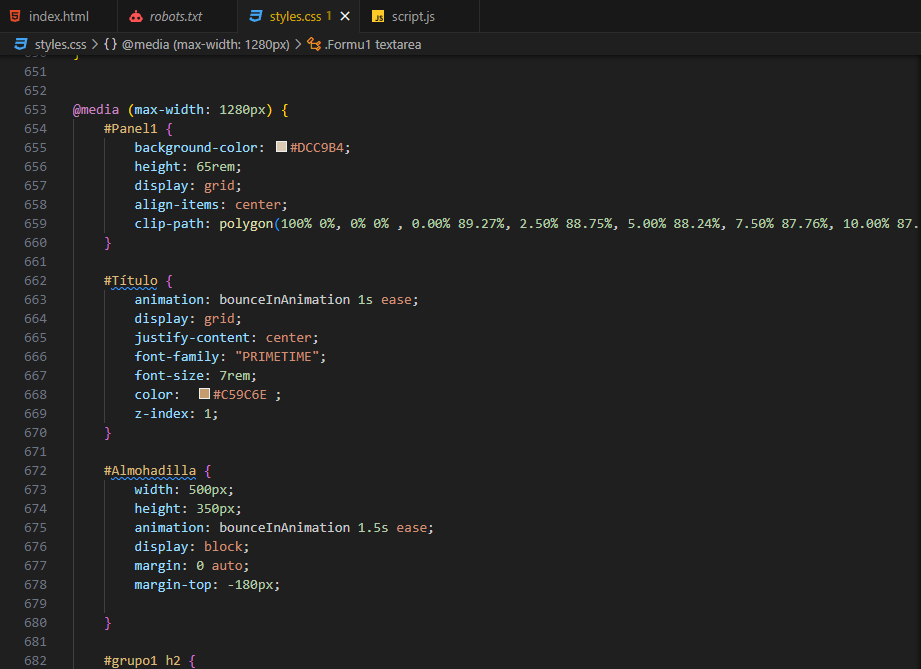Close the styles.css tab
The height and width of the screenshot is (669, 921).
pos(345,16)
